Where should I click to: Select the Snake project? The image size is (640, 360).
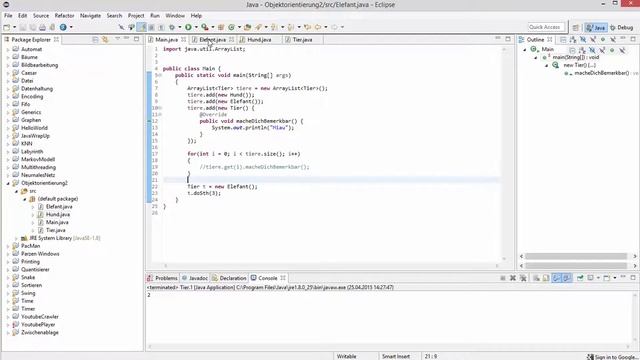point(28,278)
